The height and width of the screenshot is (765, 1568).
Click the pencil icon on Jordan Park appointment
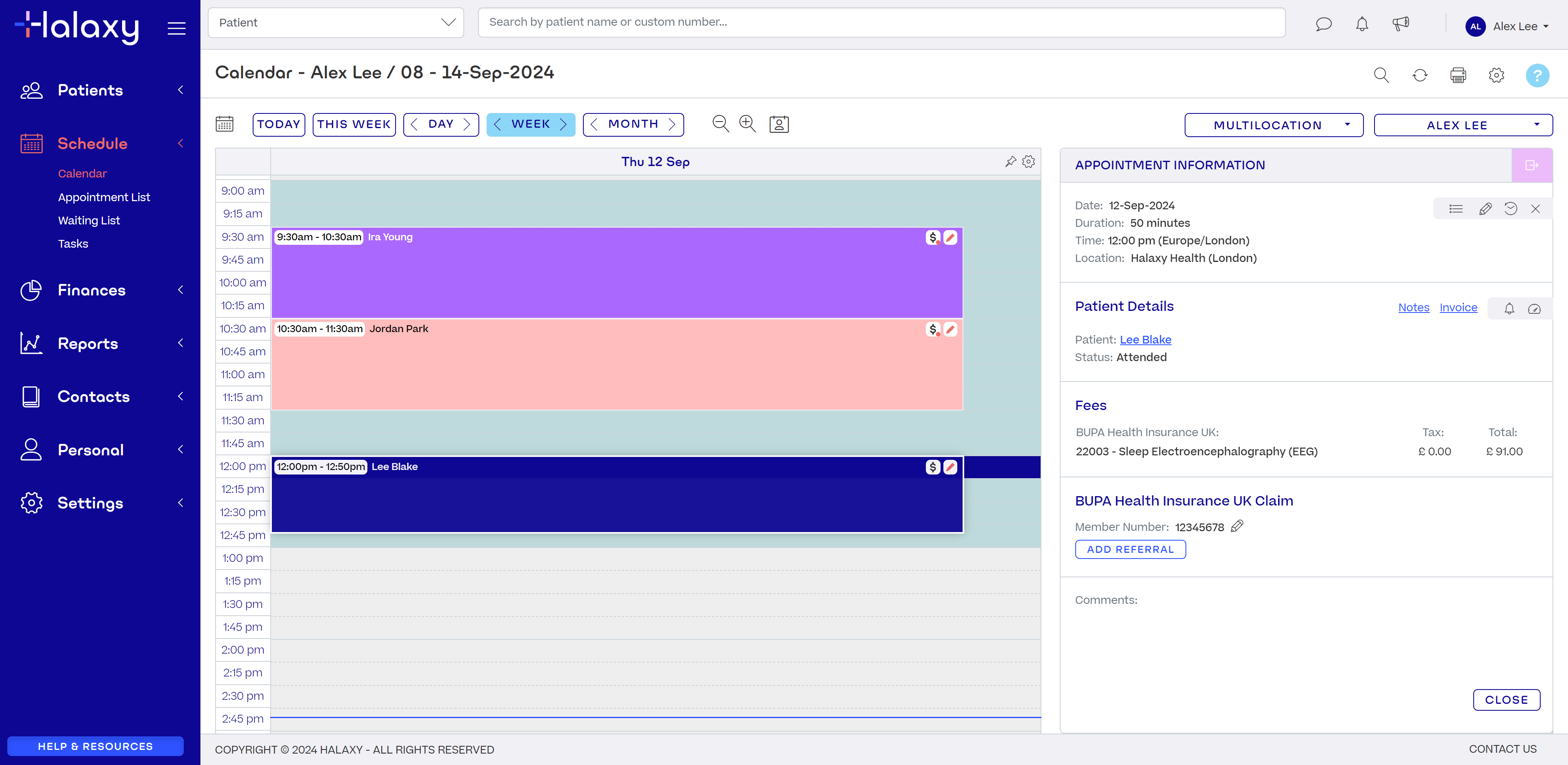coord(950,329)
